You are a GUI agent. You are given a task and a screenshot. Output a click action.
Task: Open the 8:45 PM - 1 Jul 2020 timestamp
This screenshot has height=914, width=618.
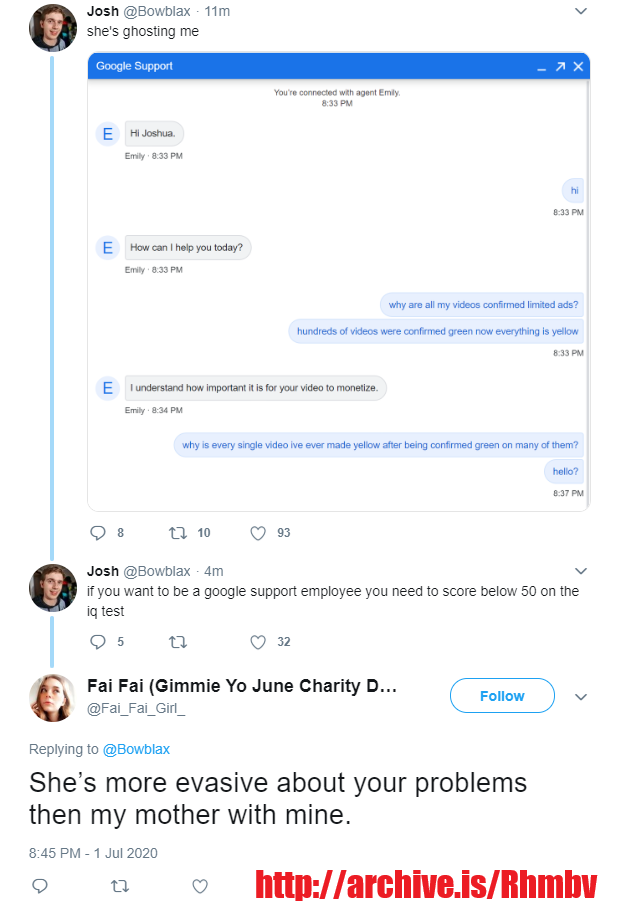pyautogui.click(x=93, y=853)
